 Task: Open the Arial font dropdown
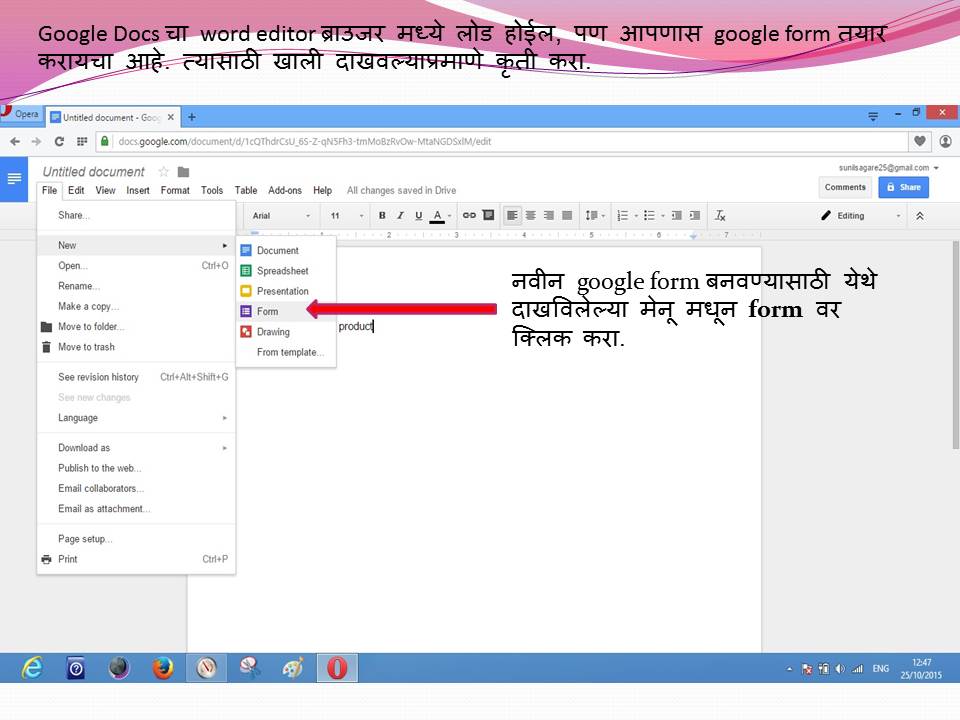tap(281, 216)
